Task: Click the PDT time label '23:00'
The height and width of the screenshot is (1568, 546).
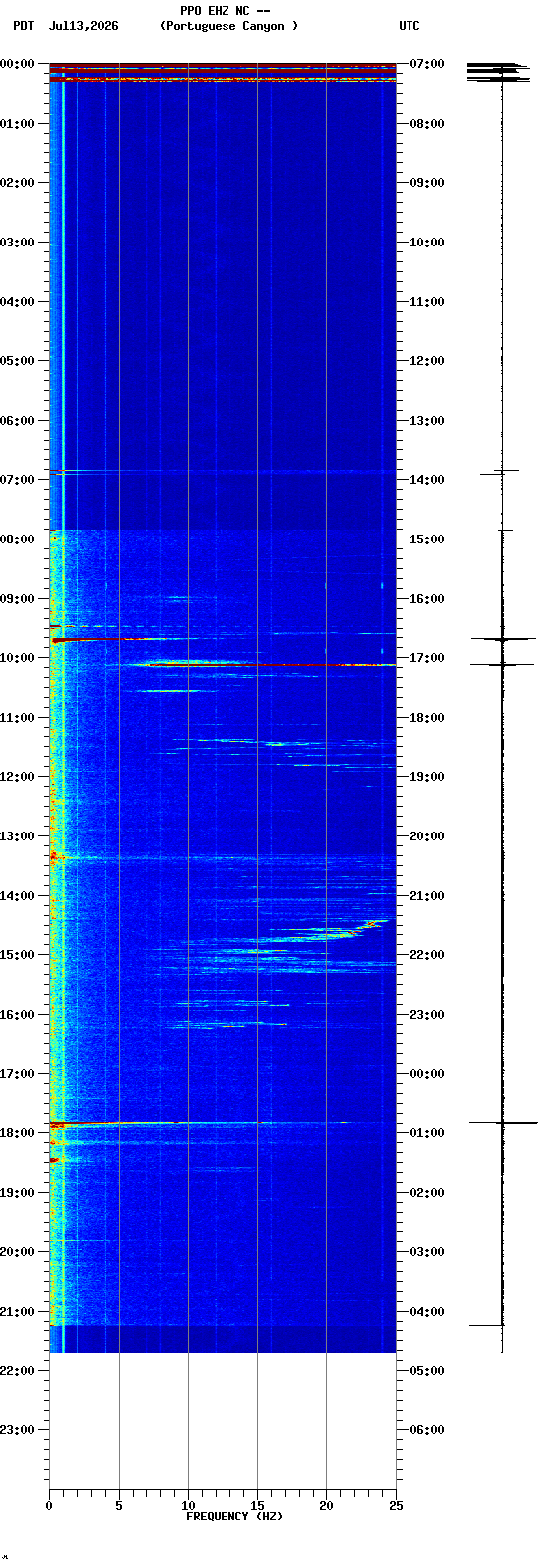Action: pyautogui.click(x=18, y=1430)
